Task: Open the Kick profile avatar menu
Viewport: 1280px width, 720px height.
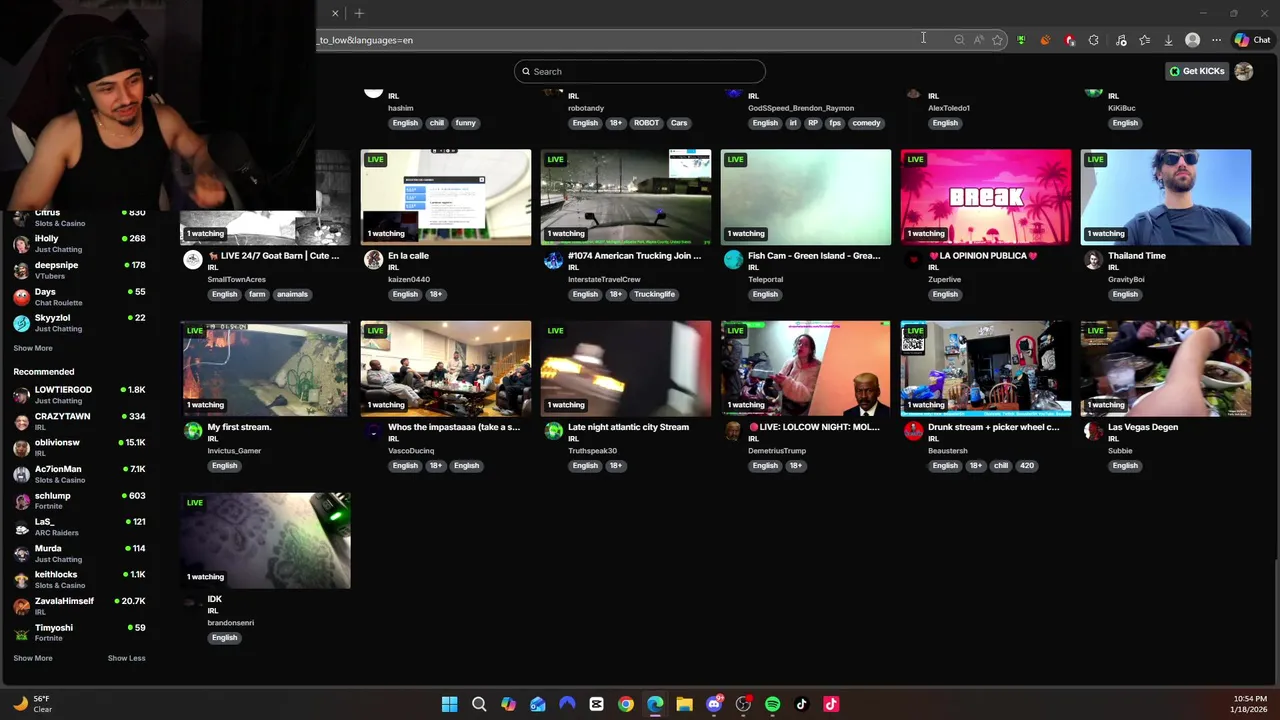Action: pyautogui.click(x=1244, y=71)
